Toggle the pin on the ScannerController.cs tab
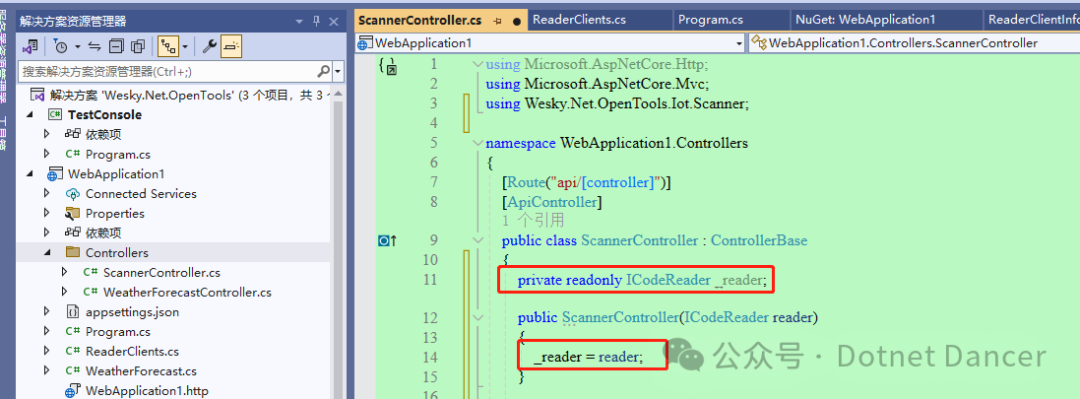 pyautogui.click(x=498, y=21)
